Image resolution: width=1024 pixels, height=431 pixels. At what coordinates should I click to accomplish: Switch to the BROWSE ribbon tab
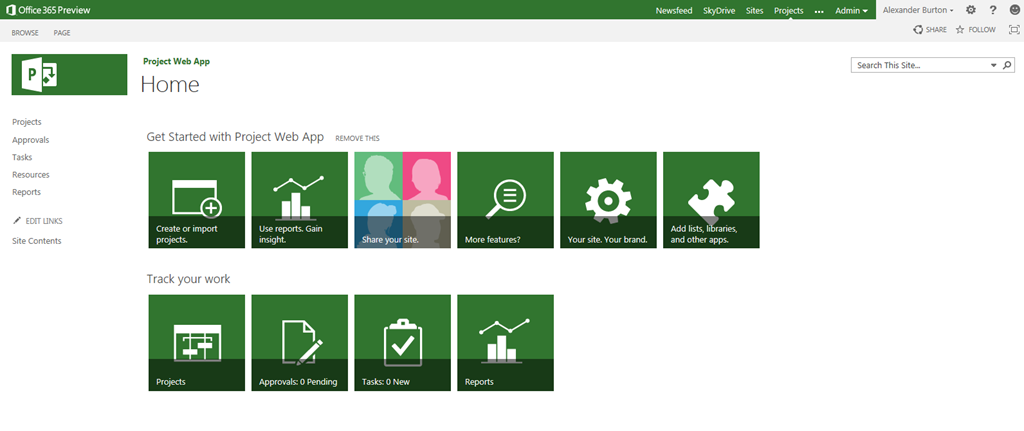(x=25, y=33)
